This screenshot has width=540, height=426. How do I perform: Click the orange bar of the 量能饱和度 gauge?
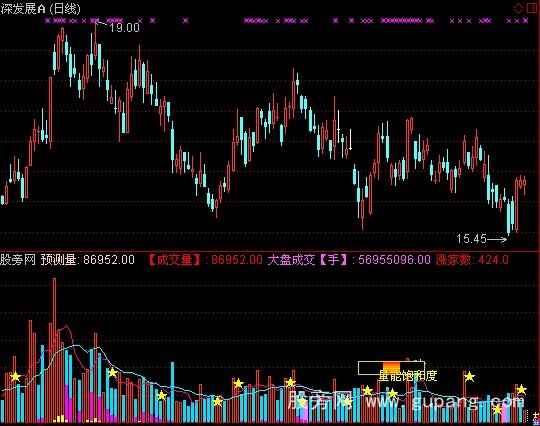click(x=392, y=367)
